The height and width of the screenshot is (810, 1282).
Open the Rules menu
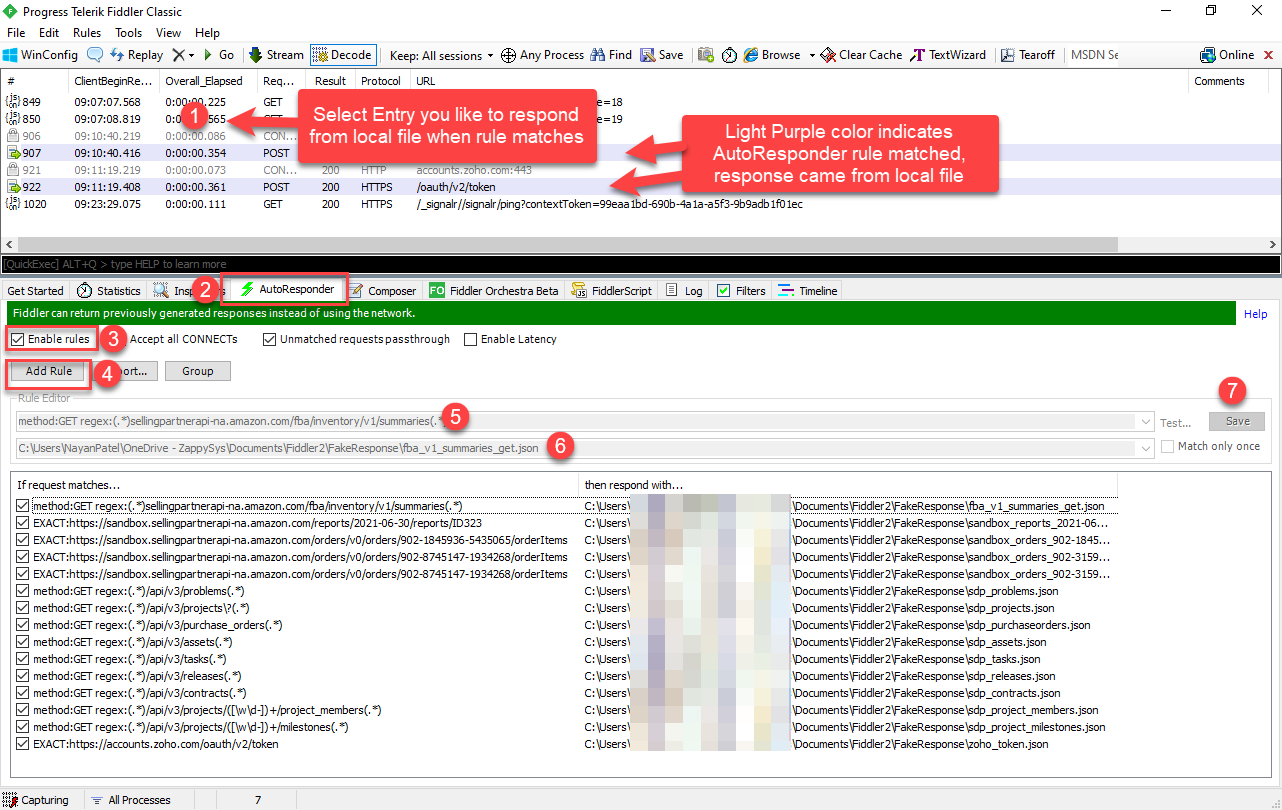[x=87, y=33]
